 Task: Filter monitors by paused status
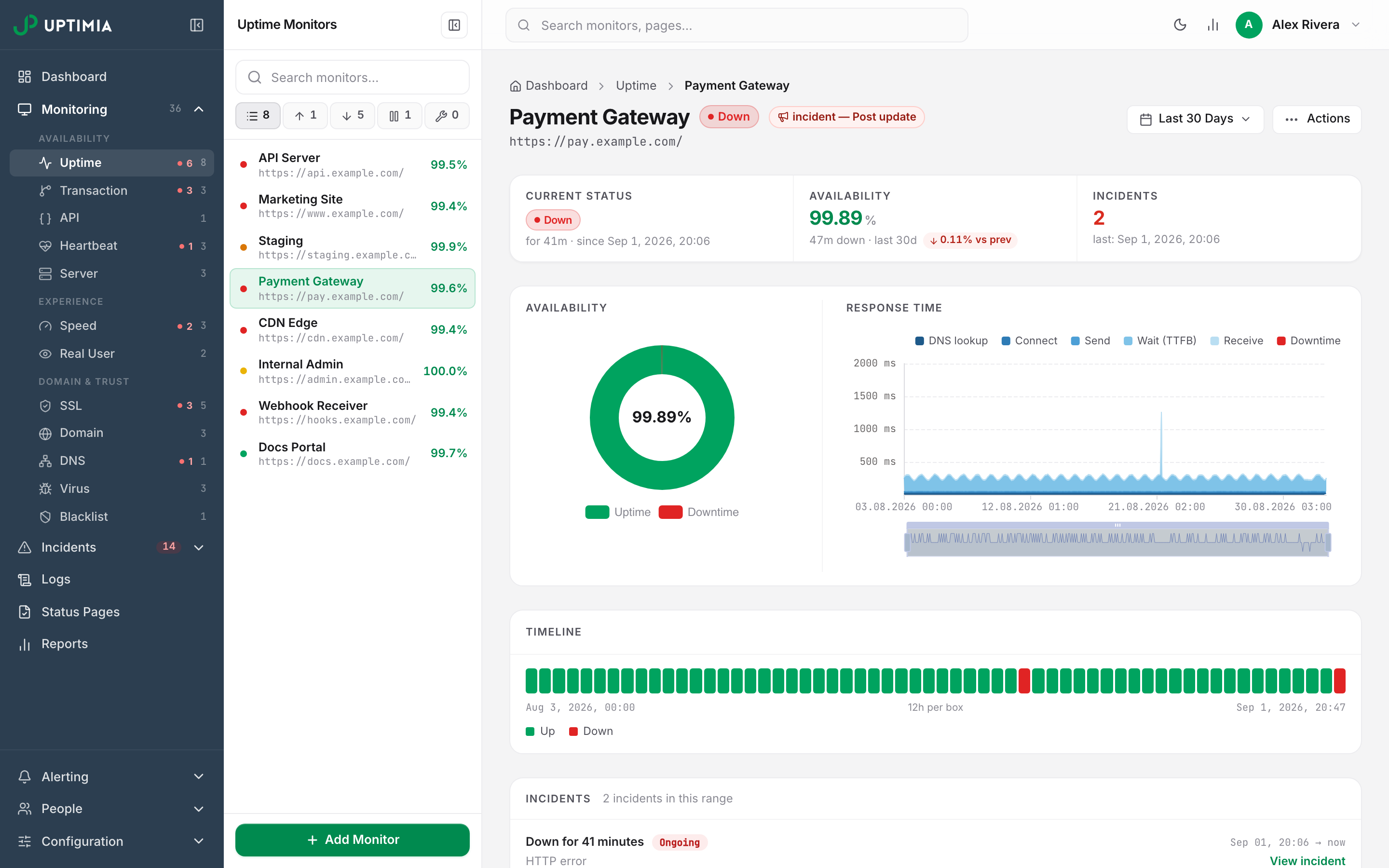coord(399,116)
